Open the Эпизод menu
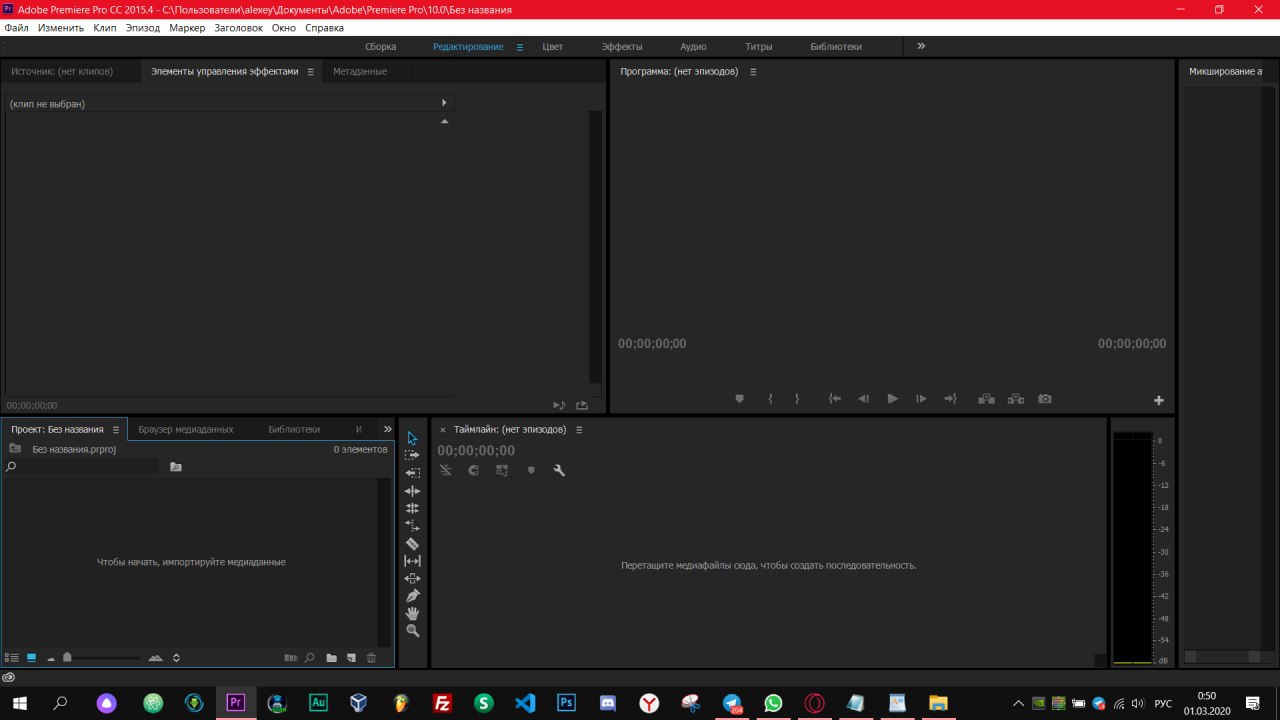This screenshot has width=1280, height=720. [x=143, y=28]
